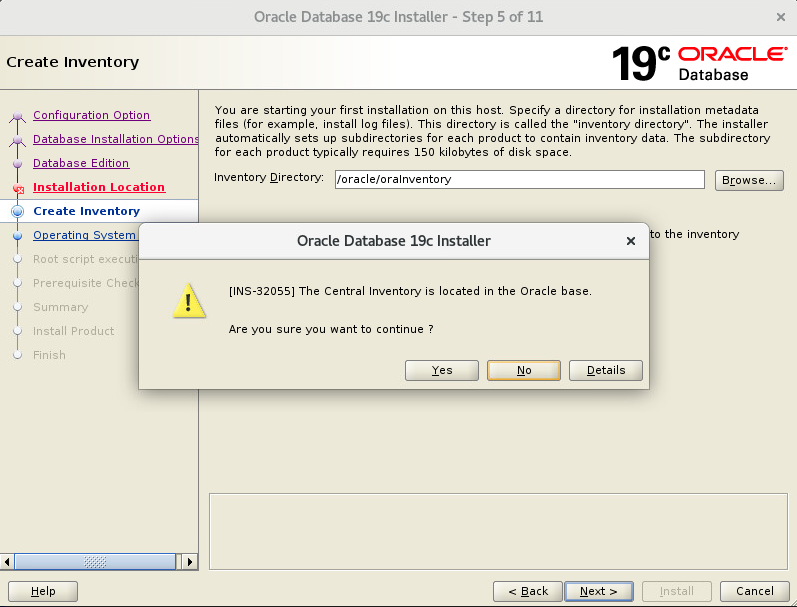Click the Root script execution step

(x=85, y=259)
